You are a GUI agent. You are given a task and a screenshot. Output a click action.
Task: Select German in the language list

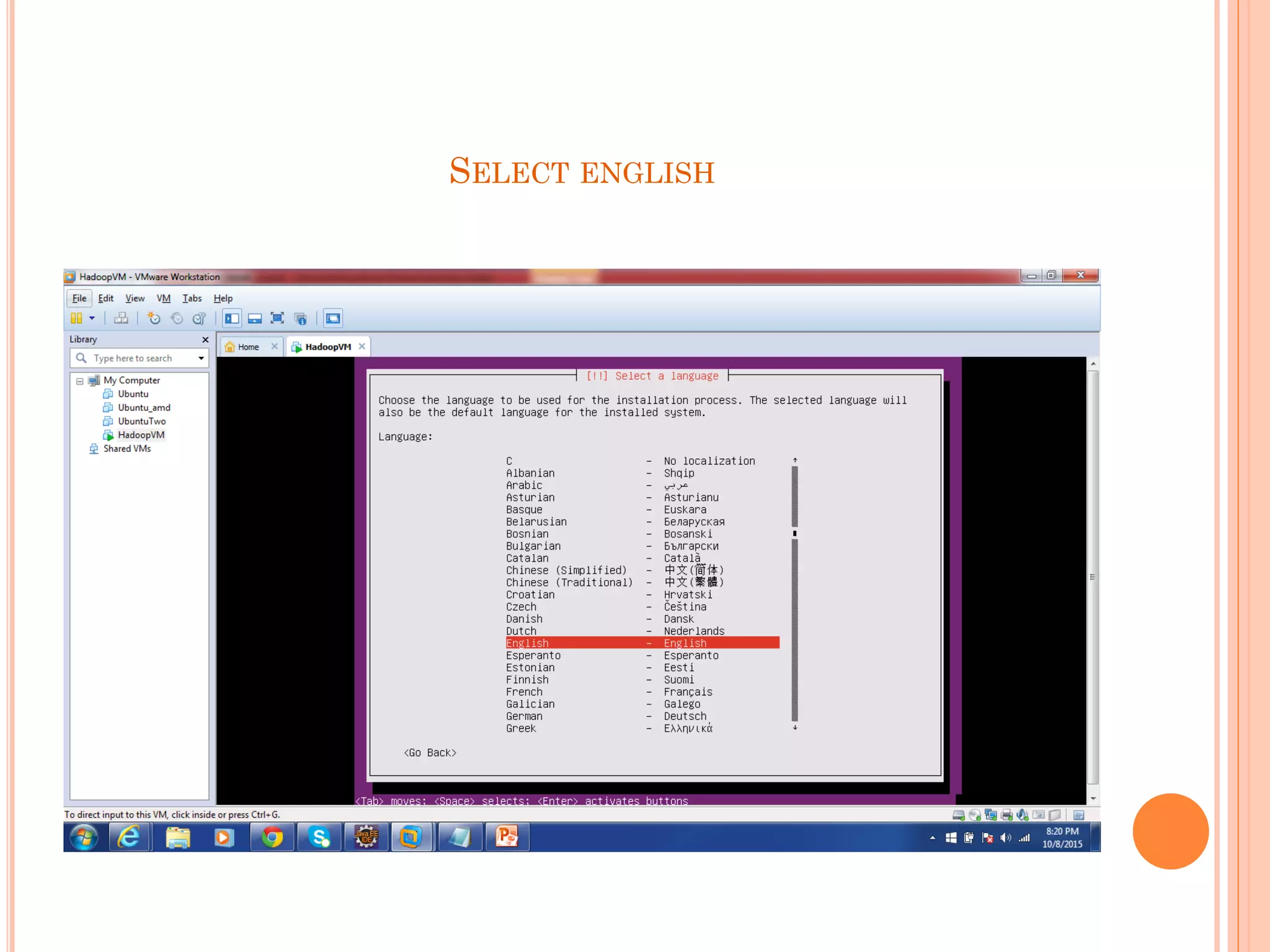(x=642, y=716)
